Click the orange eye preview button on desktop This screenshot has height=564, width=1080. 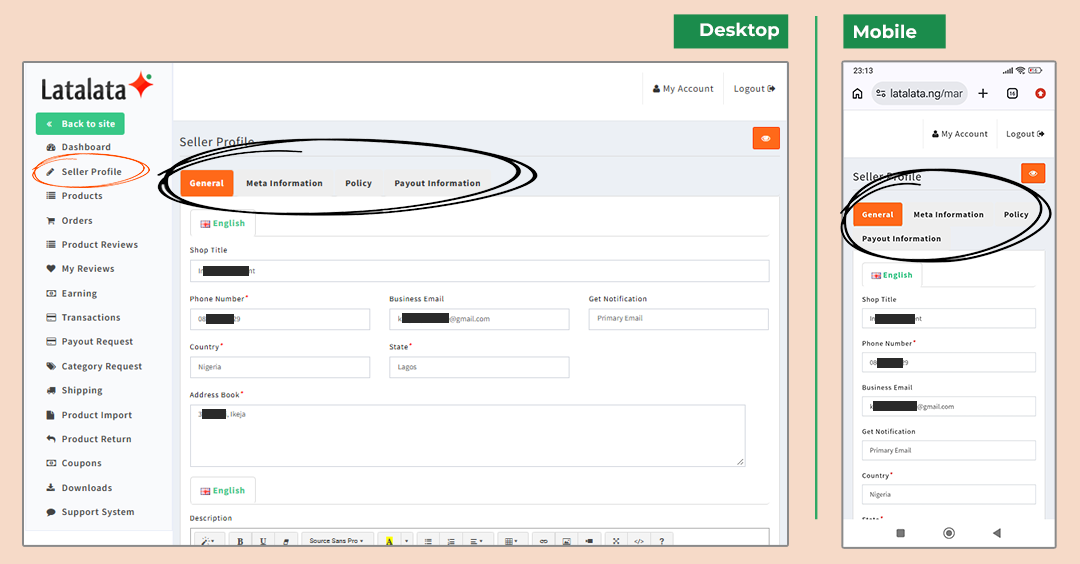[766, 138]
